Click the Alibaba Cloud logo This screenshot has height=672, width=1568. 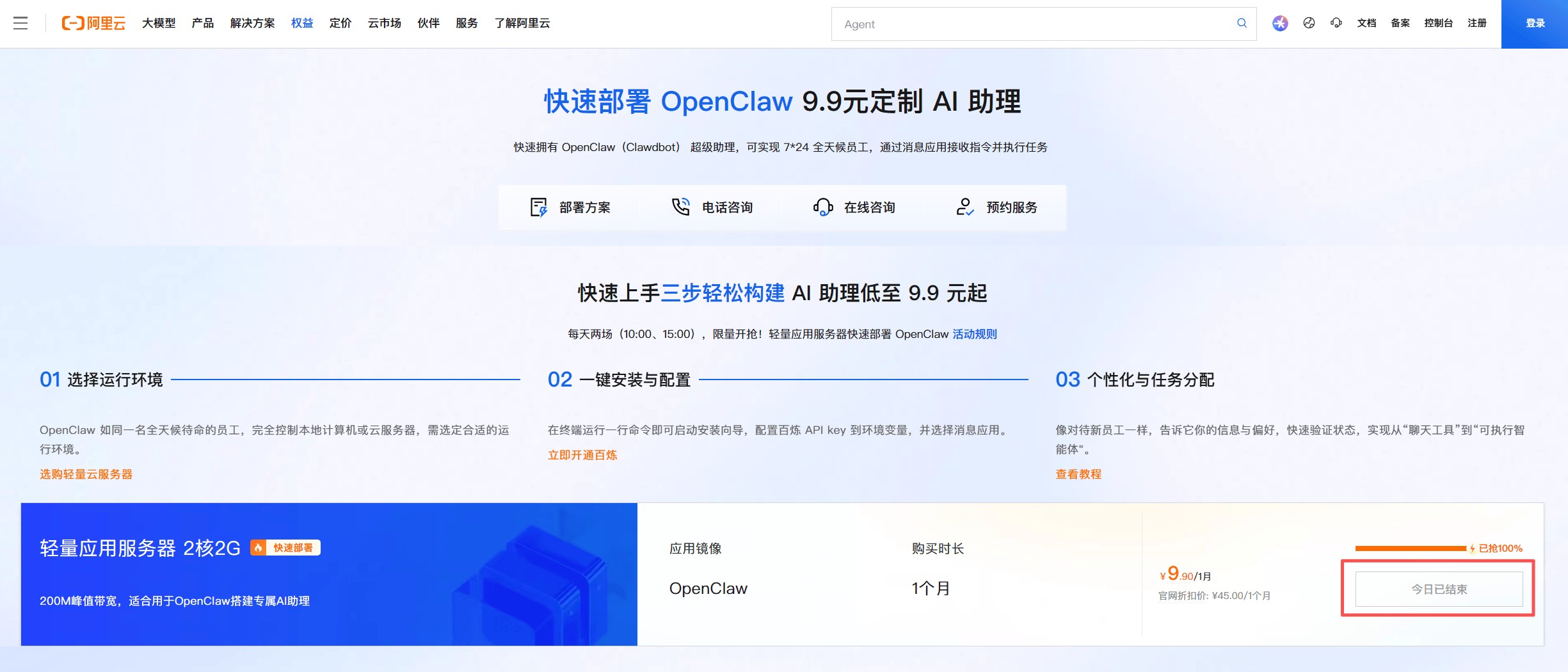click(93, 23)
